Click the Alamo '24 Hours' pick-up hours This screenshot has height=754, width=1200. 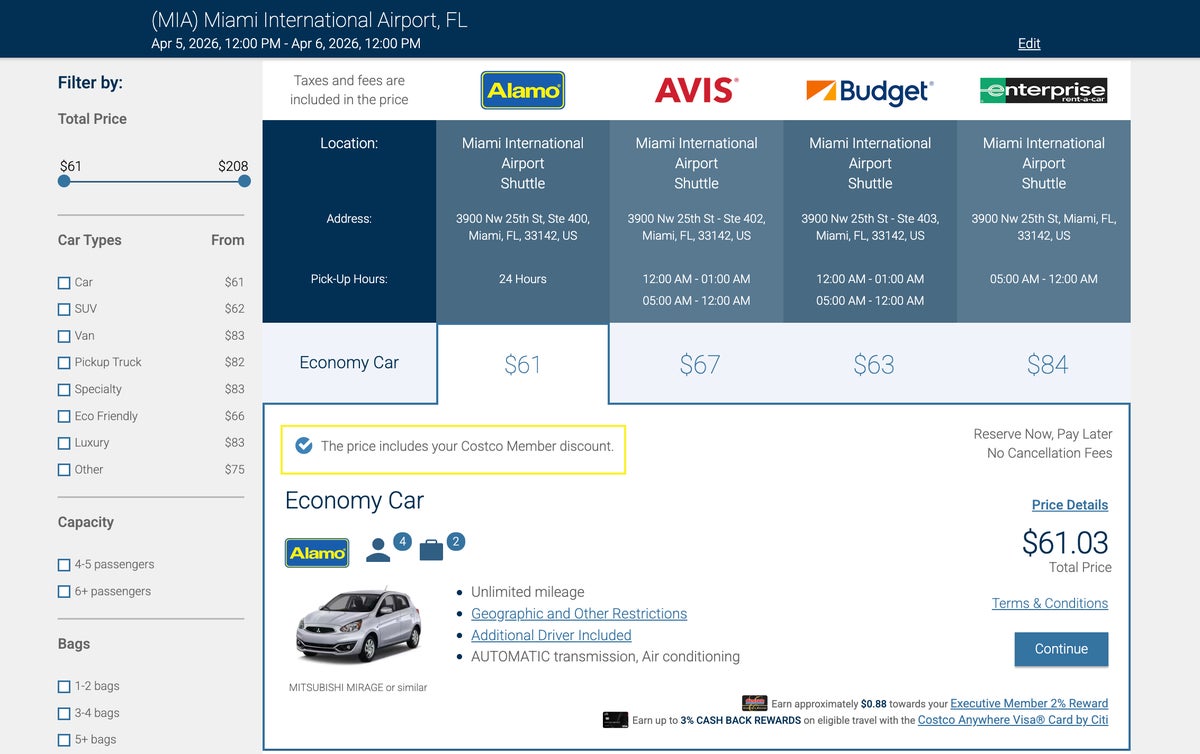pyautogui.click(x=523, y=279)
